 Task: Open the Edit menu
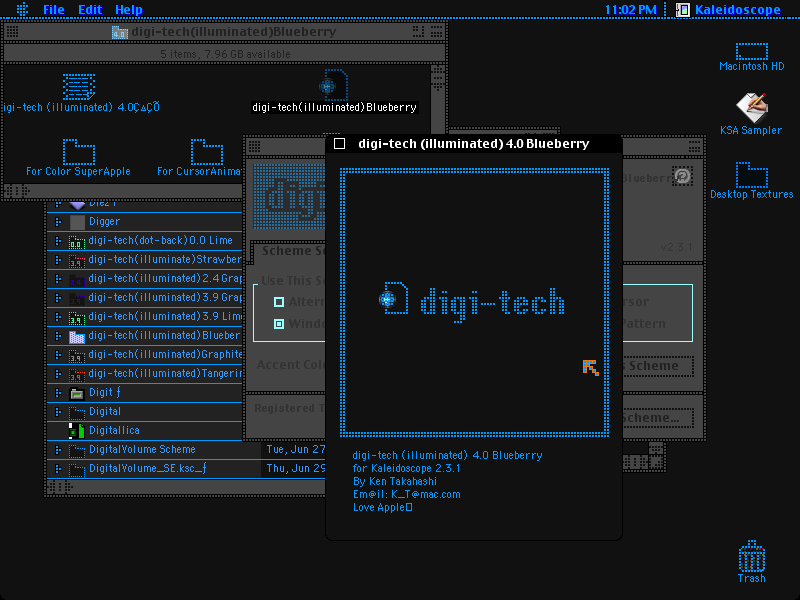click(x=90, y=10)
